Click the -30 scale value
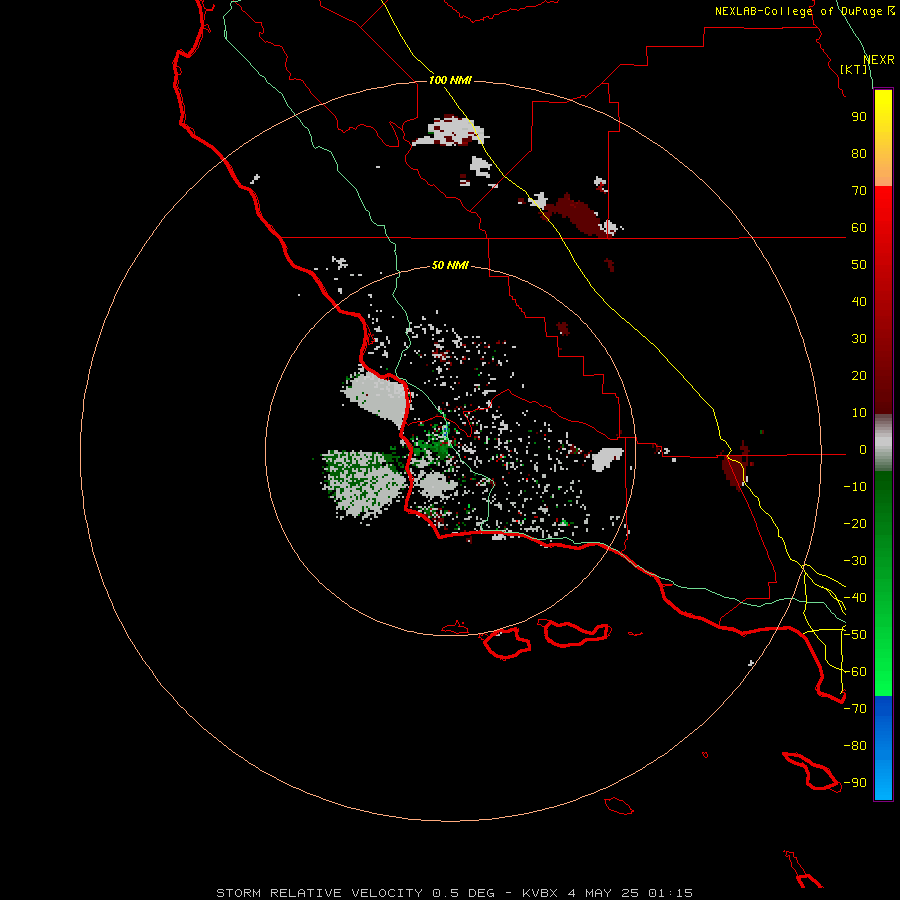Image resolution: width=900 pixels, height=900 pixels. click(x=855, y=561)
